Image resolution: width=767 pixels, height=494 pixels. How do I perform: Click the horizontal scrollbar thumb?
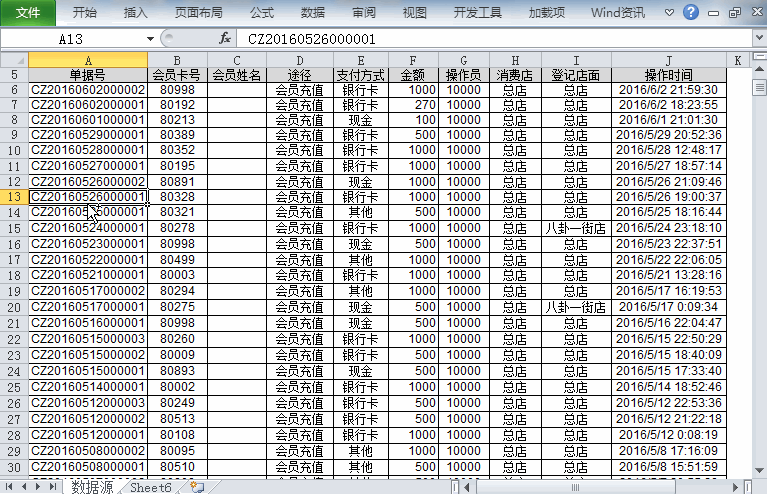(x=576, y=487)
